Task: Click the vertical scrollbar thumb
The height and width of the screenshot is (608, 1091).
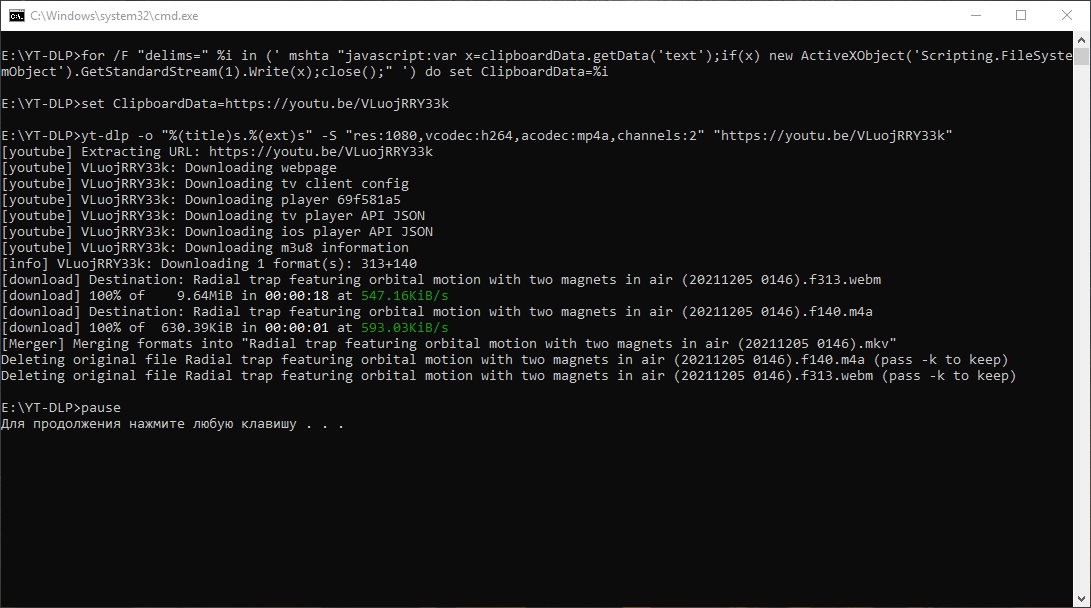Action: 1081,56
